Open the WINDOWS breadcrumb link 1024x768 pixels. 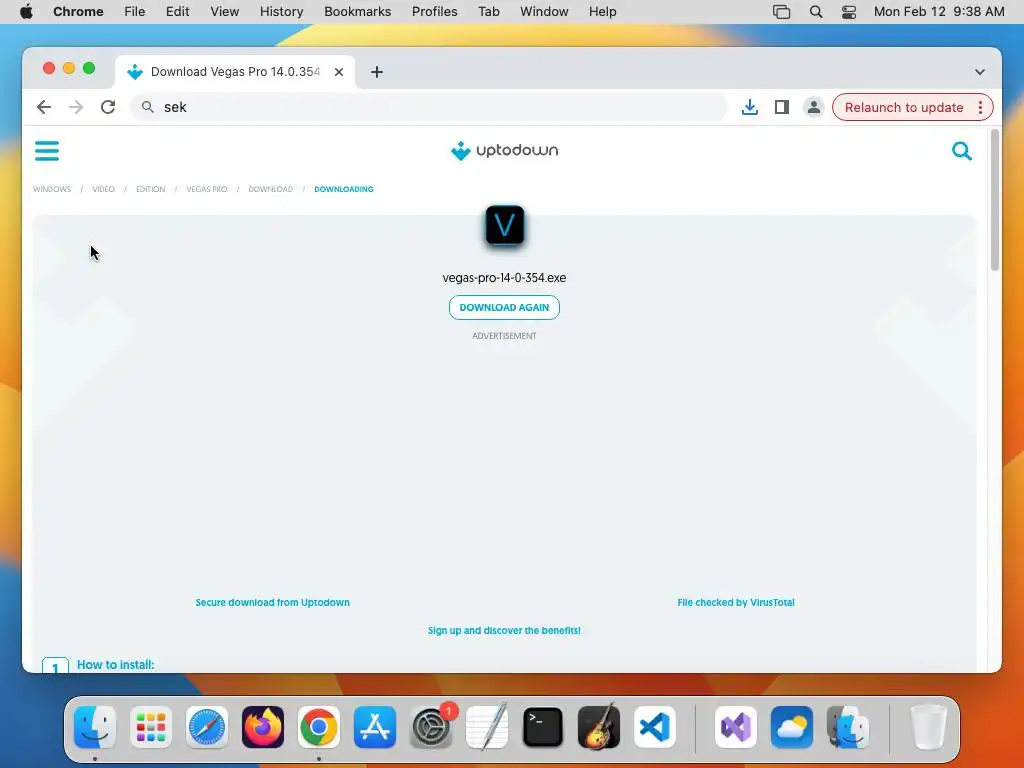[52, 189]
